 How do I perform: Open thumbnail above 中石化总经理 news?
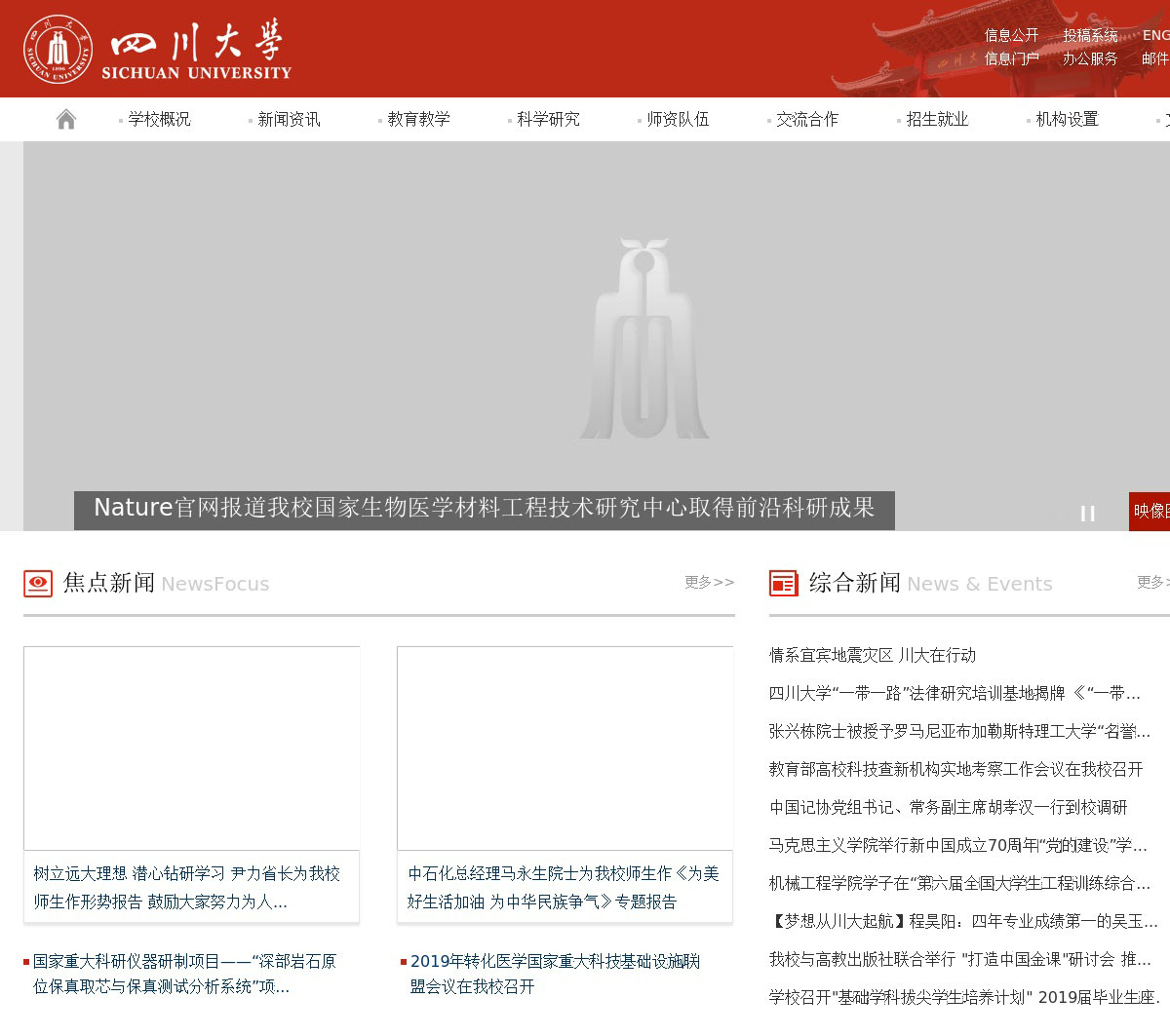click(565, 748)
